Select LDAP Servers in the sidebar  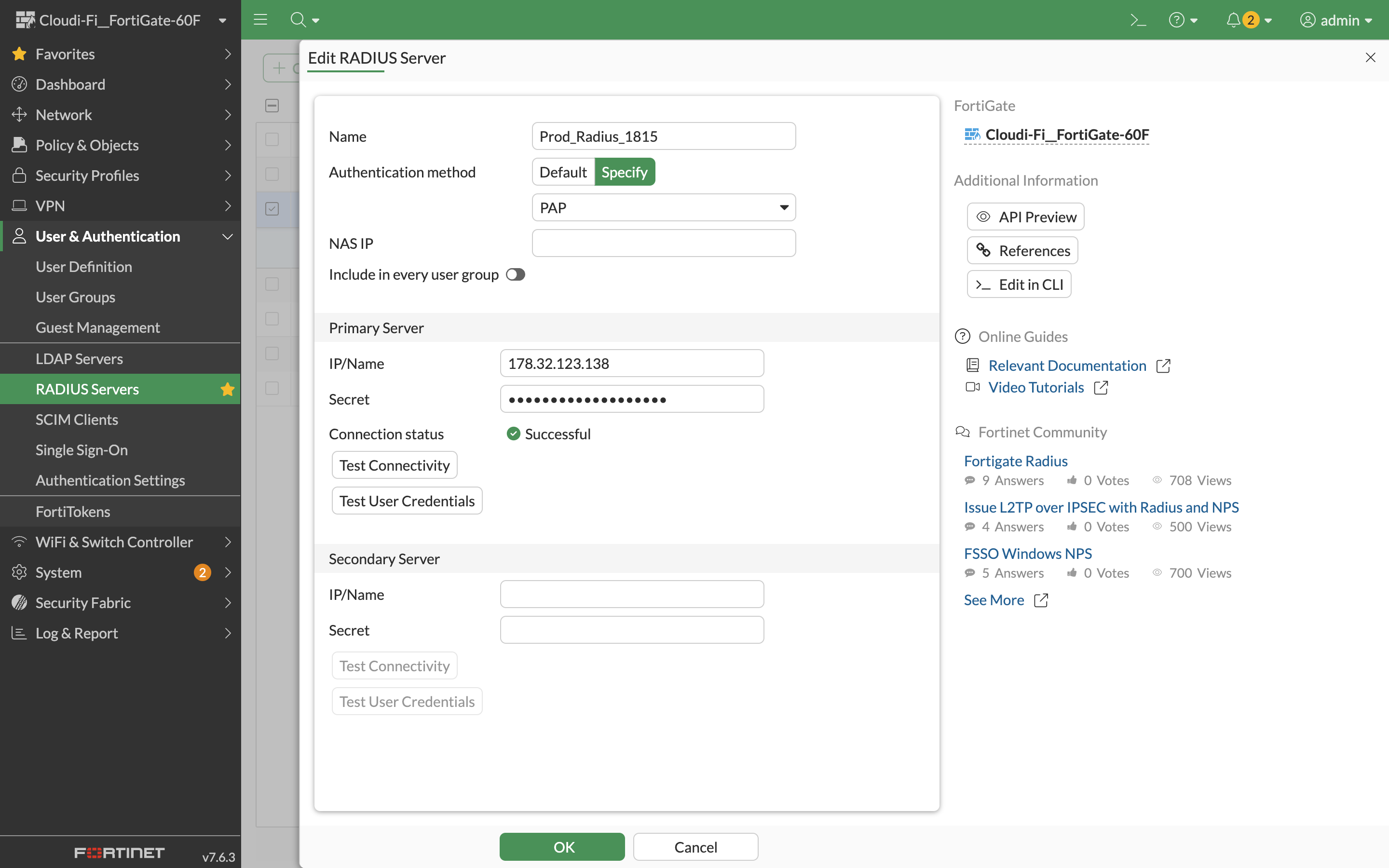pos(79,358)
